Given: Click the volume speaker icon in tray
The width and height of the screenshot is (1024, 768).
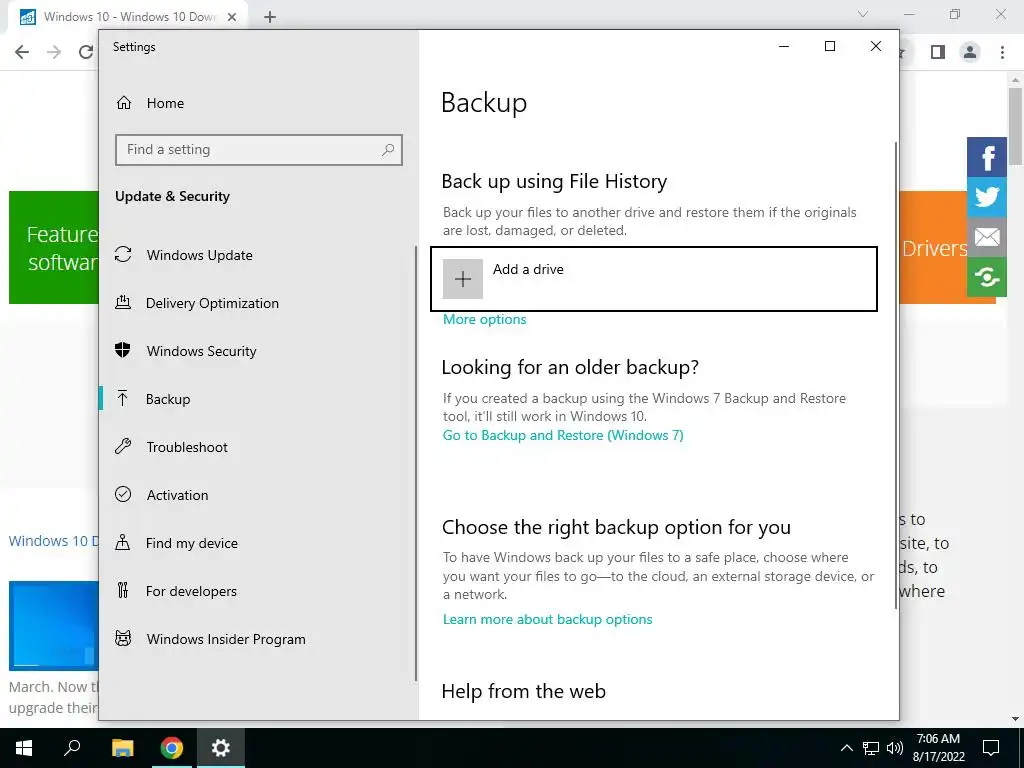Looking at the screenshot, I should (x=895, y=748).
